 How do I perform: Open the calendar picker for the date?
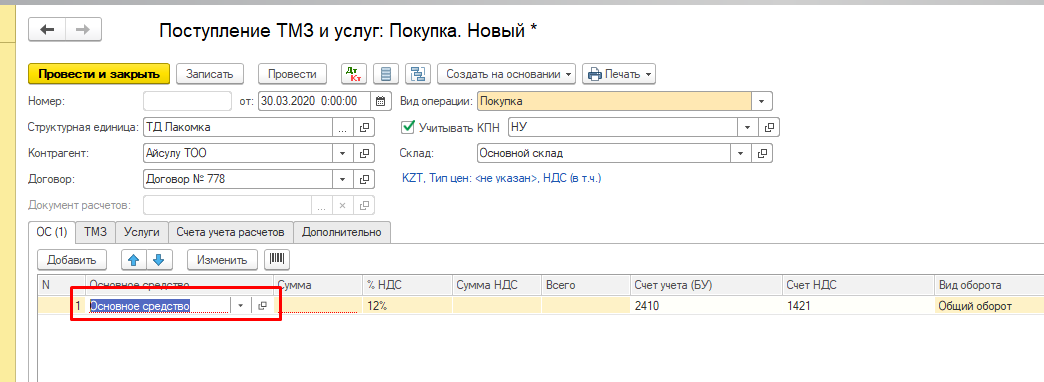click(381, 102)
